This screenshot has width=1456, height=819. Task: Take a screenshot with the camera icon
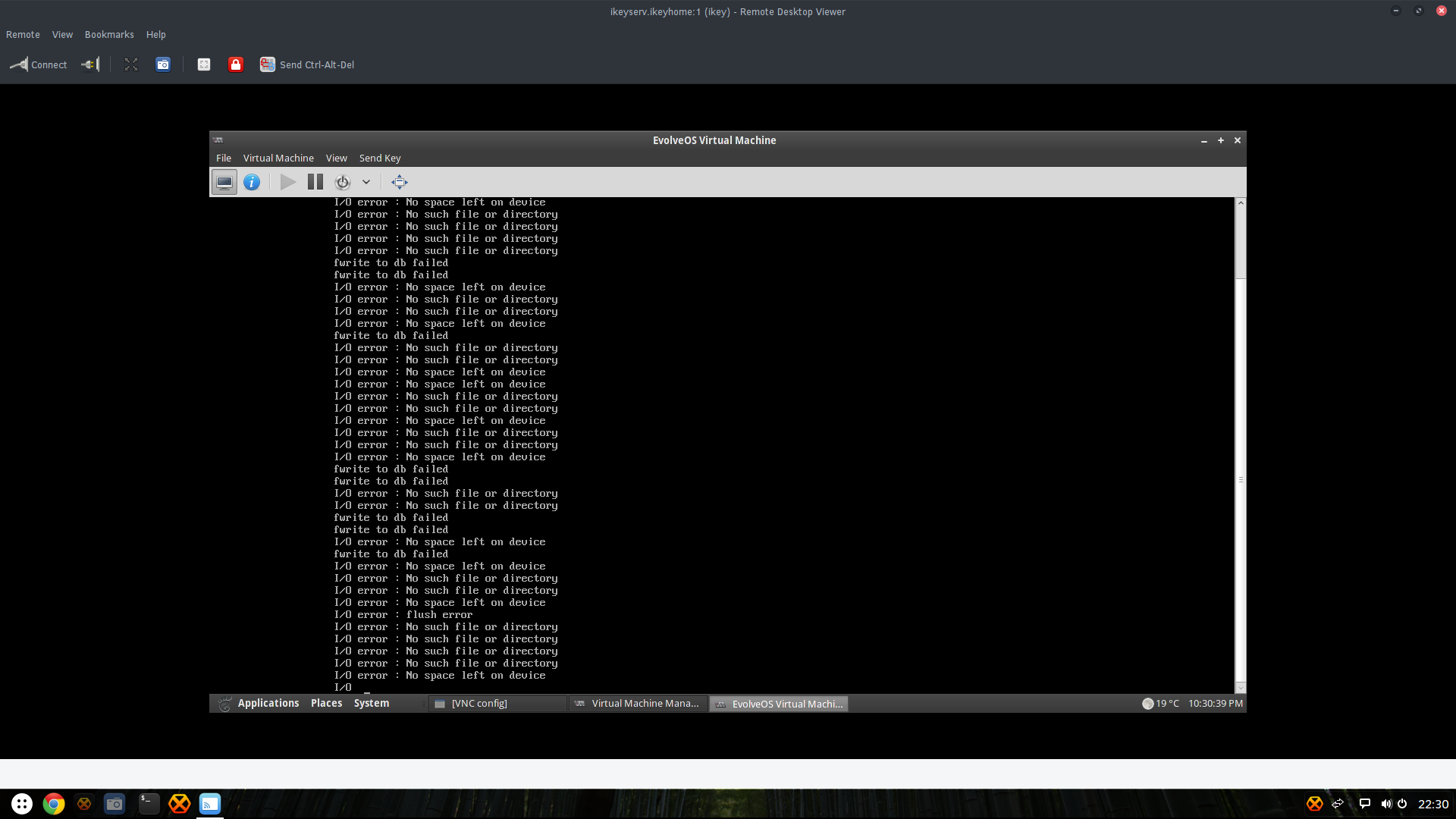tap(163, 64)
